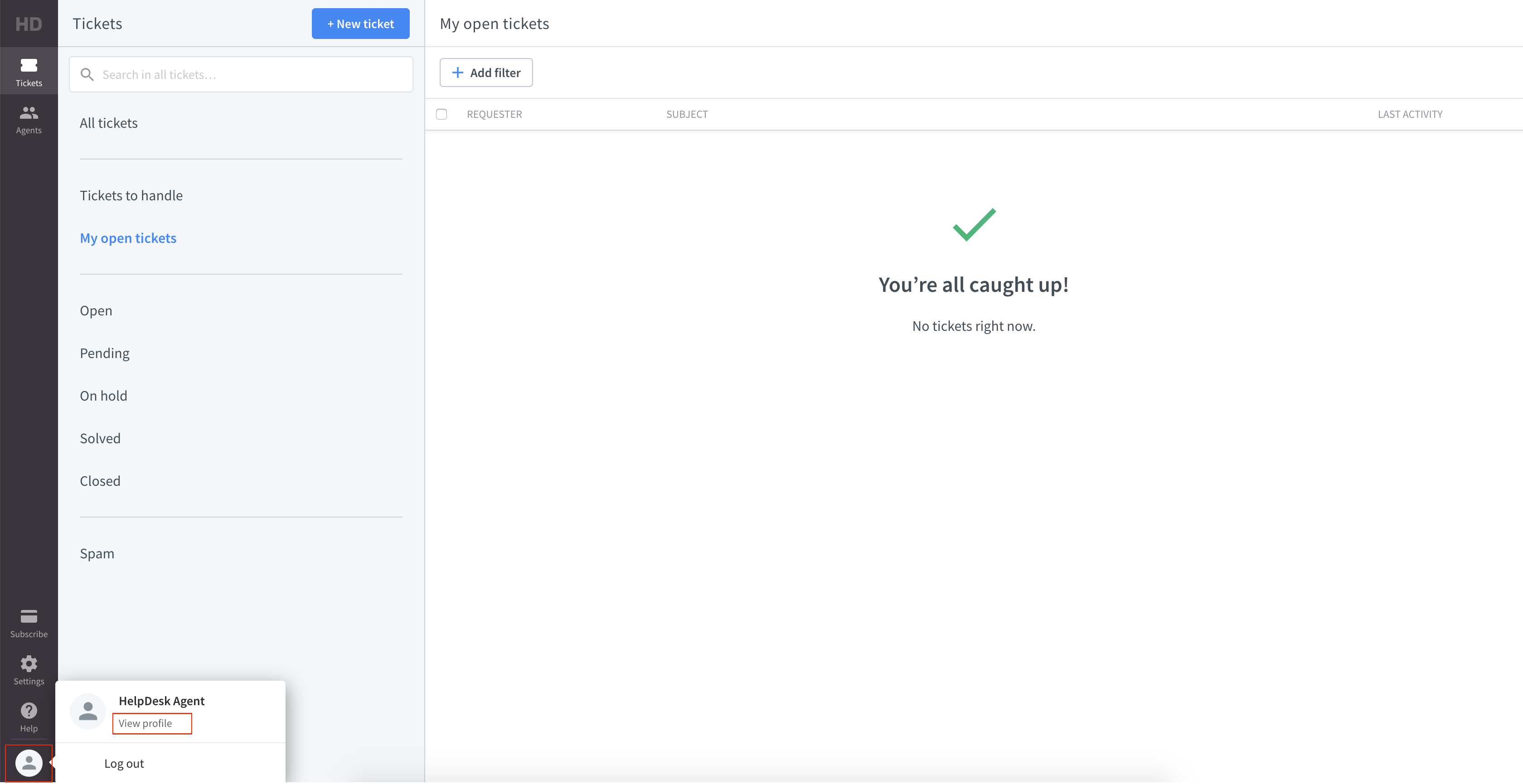Open Tickets to handle view
Image resolution: width=1523 pixels, height=784 pixels.
(x=131, y=196)
